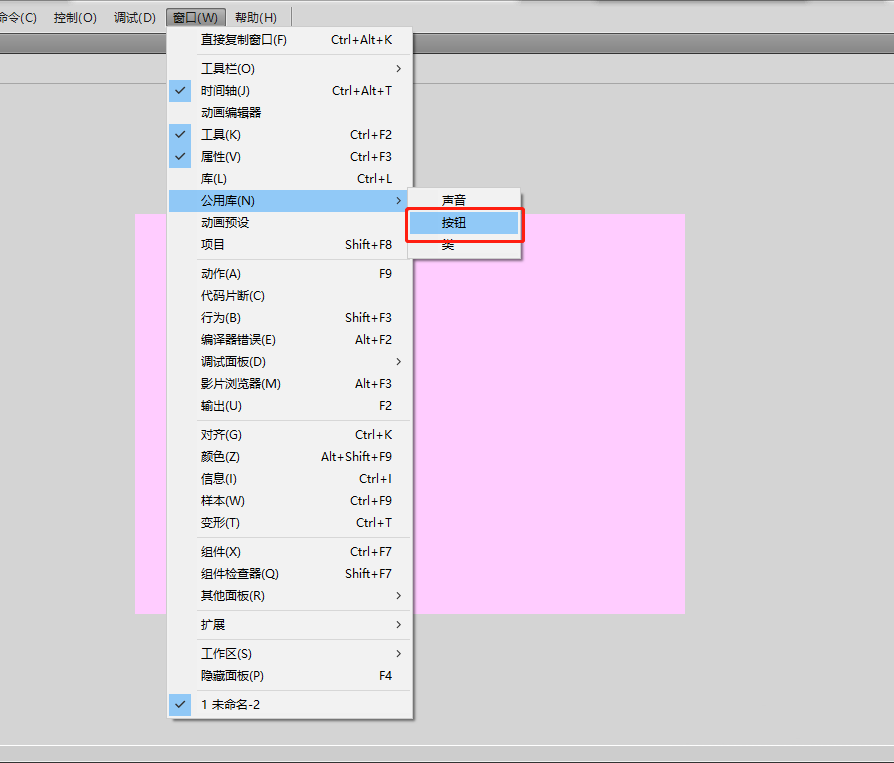Expand the 其他面板(R) submenu
The height and width of the screenshot is (763, 894).
(290, 596)
